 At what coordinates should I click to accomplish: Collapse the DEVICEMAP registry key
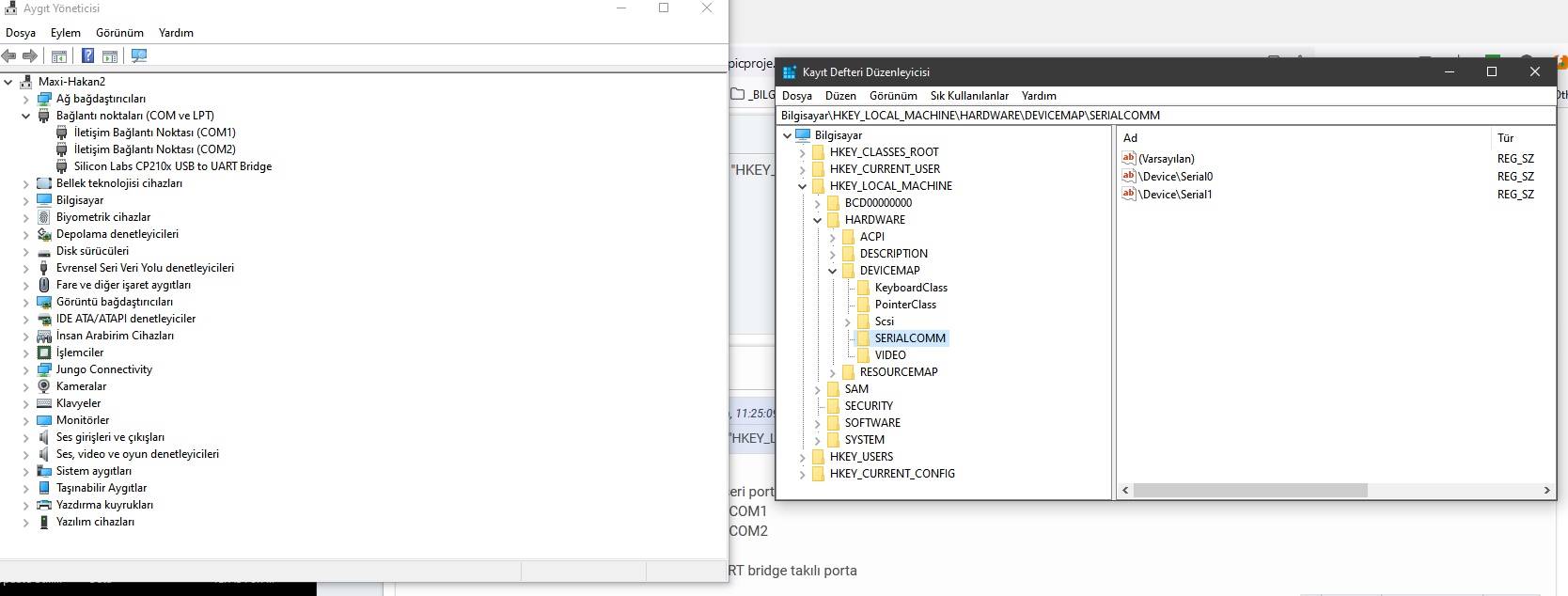coord(833,271)
